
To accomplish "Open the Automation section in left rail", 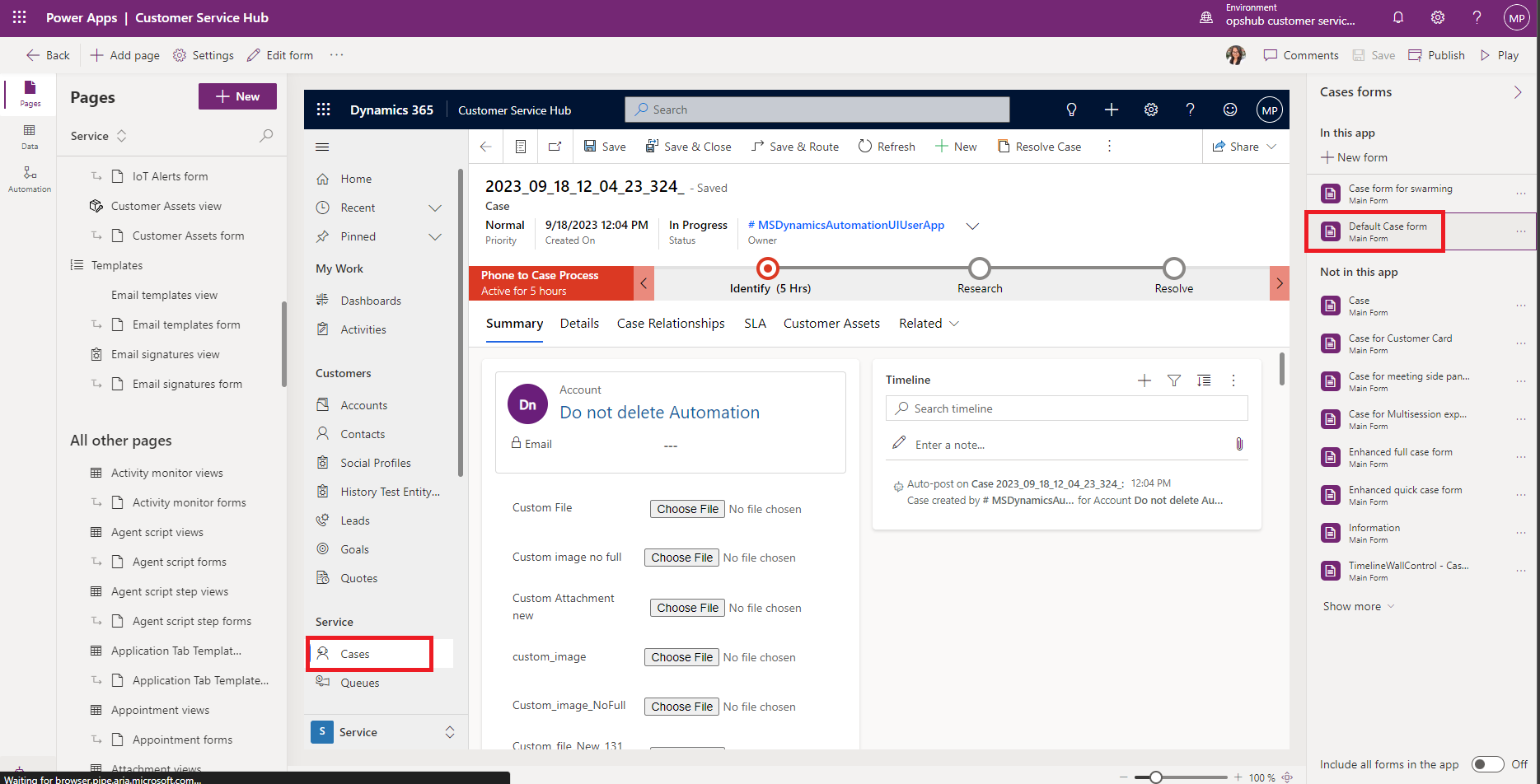I will point(30,178).
